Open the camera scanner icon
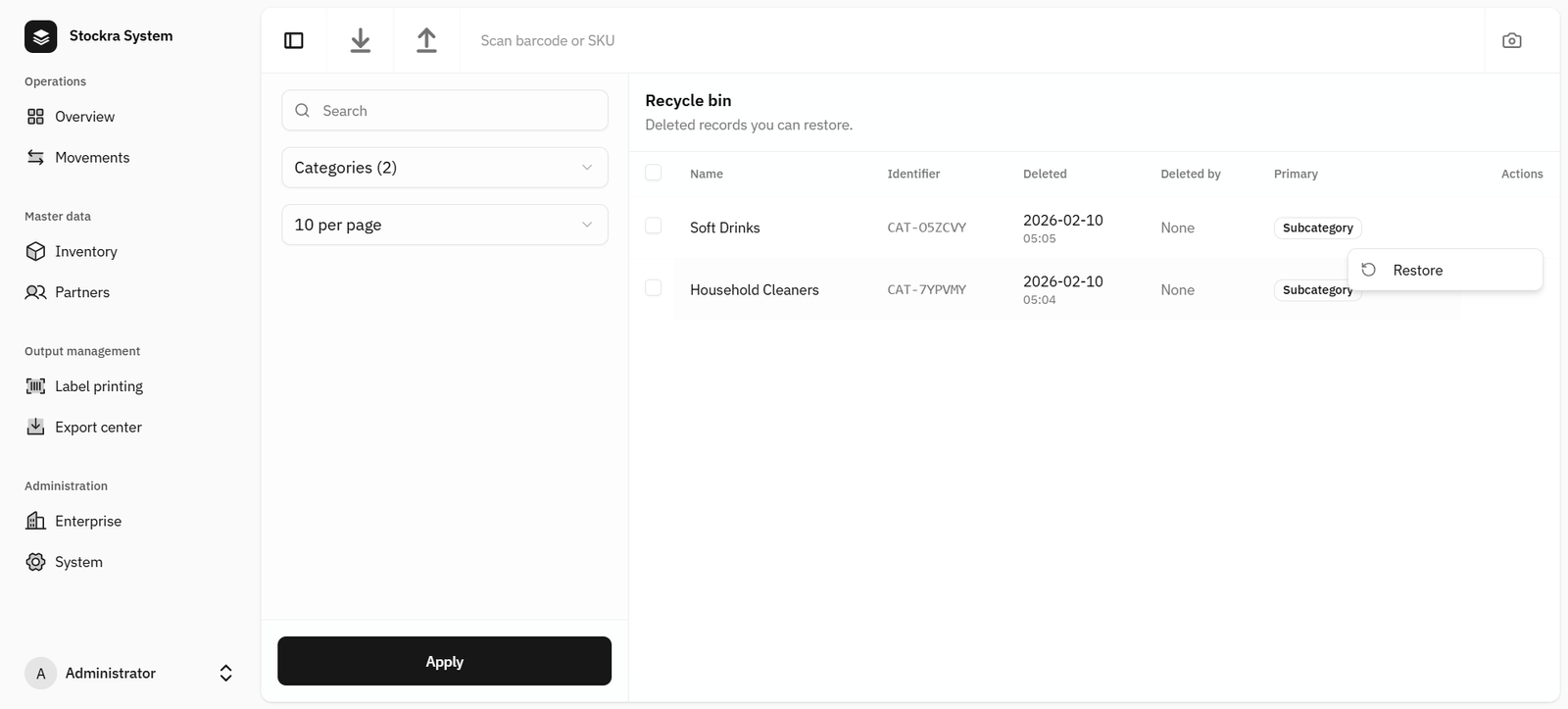Screen dimensions: 1568x709 [1511, 40]
